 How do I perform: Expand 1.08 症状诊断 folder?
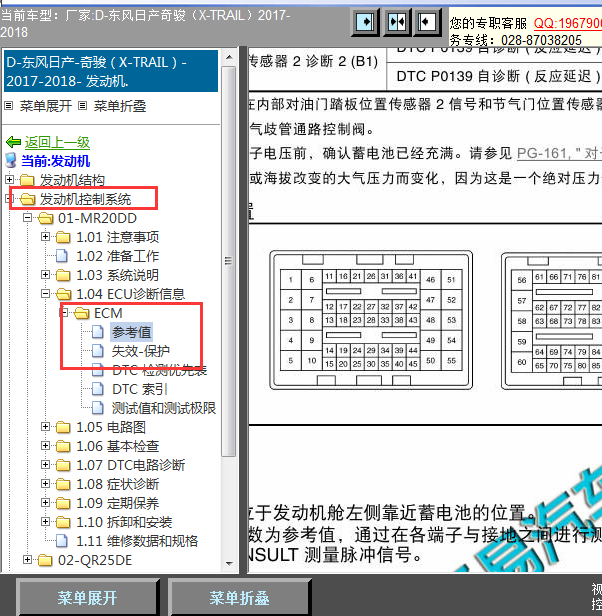[x=46, y=484]
